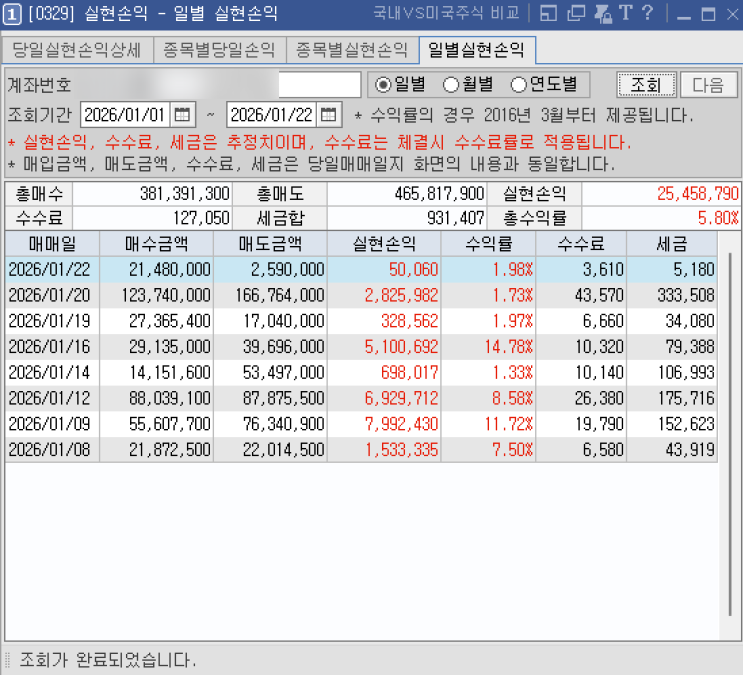Switch to the 종목별실현손익 tab
The width and height of the screenshot is (743, 675).
click(x=352, y=50)
